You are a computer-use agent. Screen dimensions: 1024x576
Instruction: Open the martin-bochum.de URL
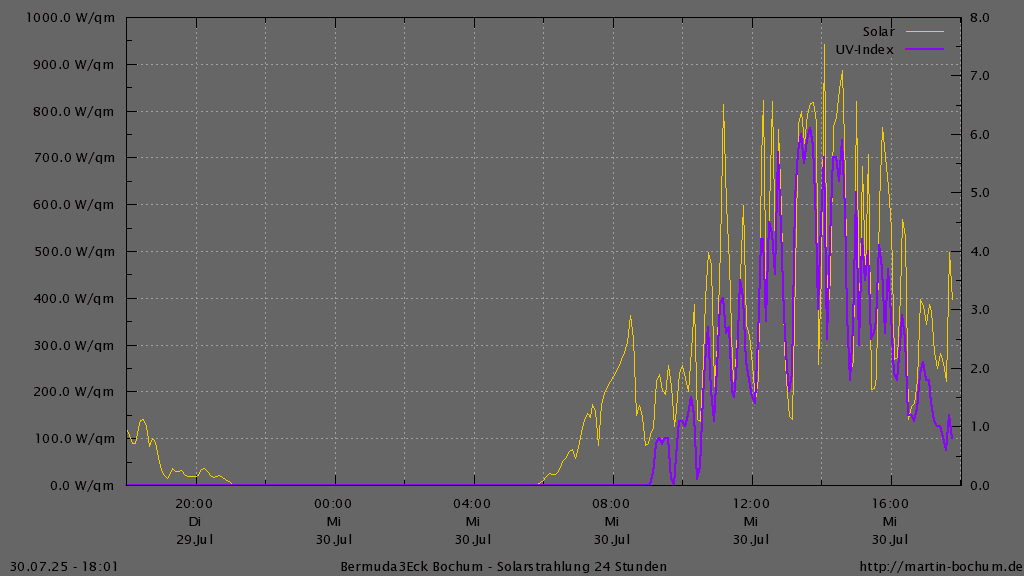click(x=941, y=567)
